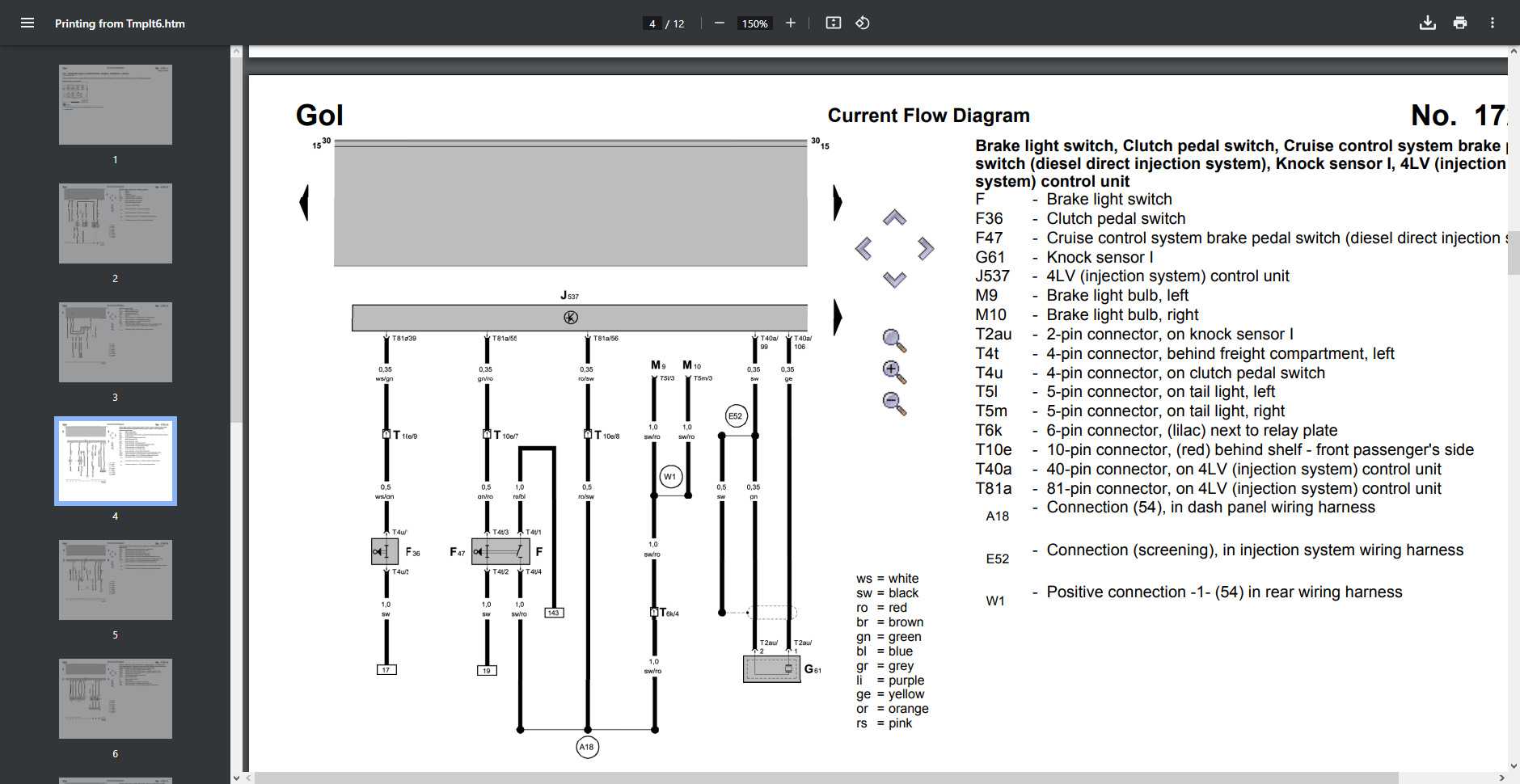The width and height of the screenshot is (1520, 784).
Task: Print the document
Action: point(1460,23)
